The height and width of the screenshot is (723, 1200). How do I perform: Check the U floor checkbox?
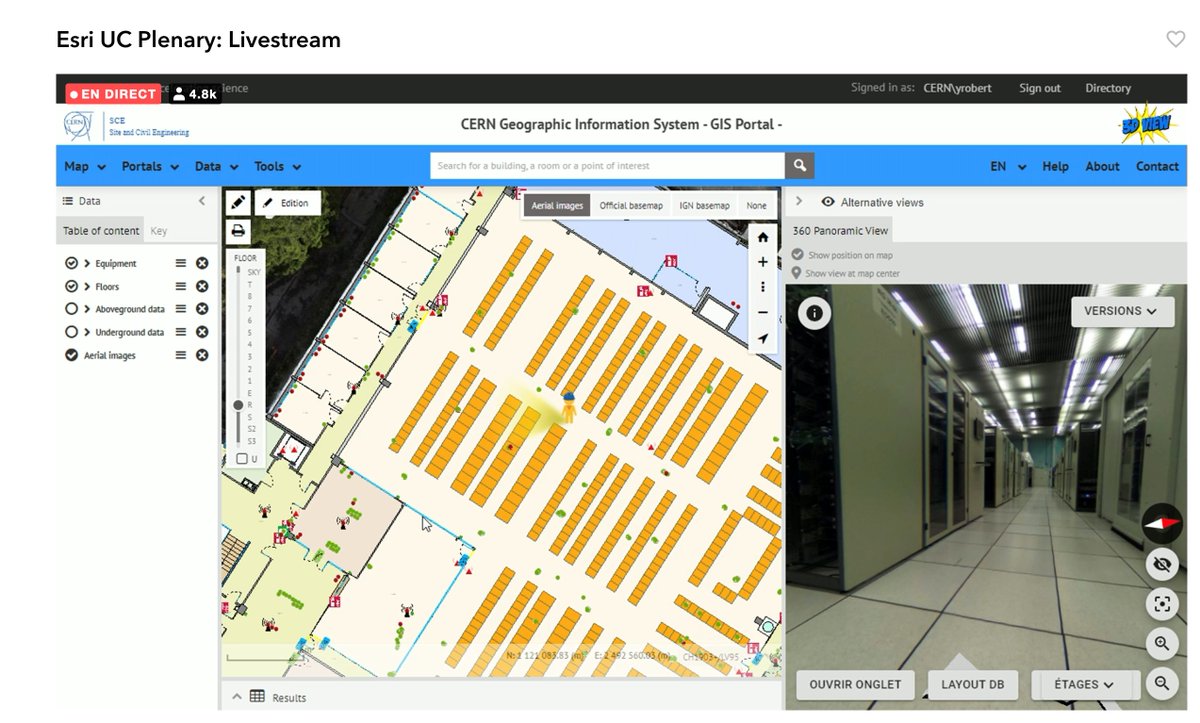coord(242,459)
